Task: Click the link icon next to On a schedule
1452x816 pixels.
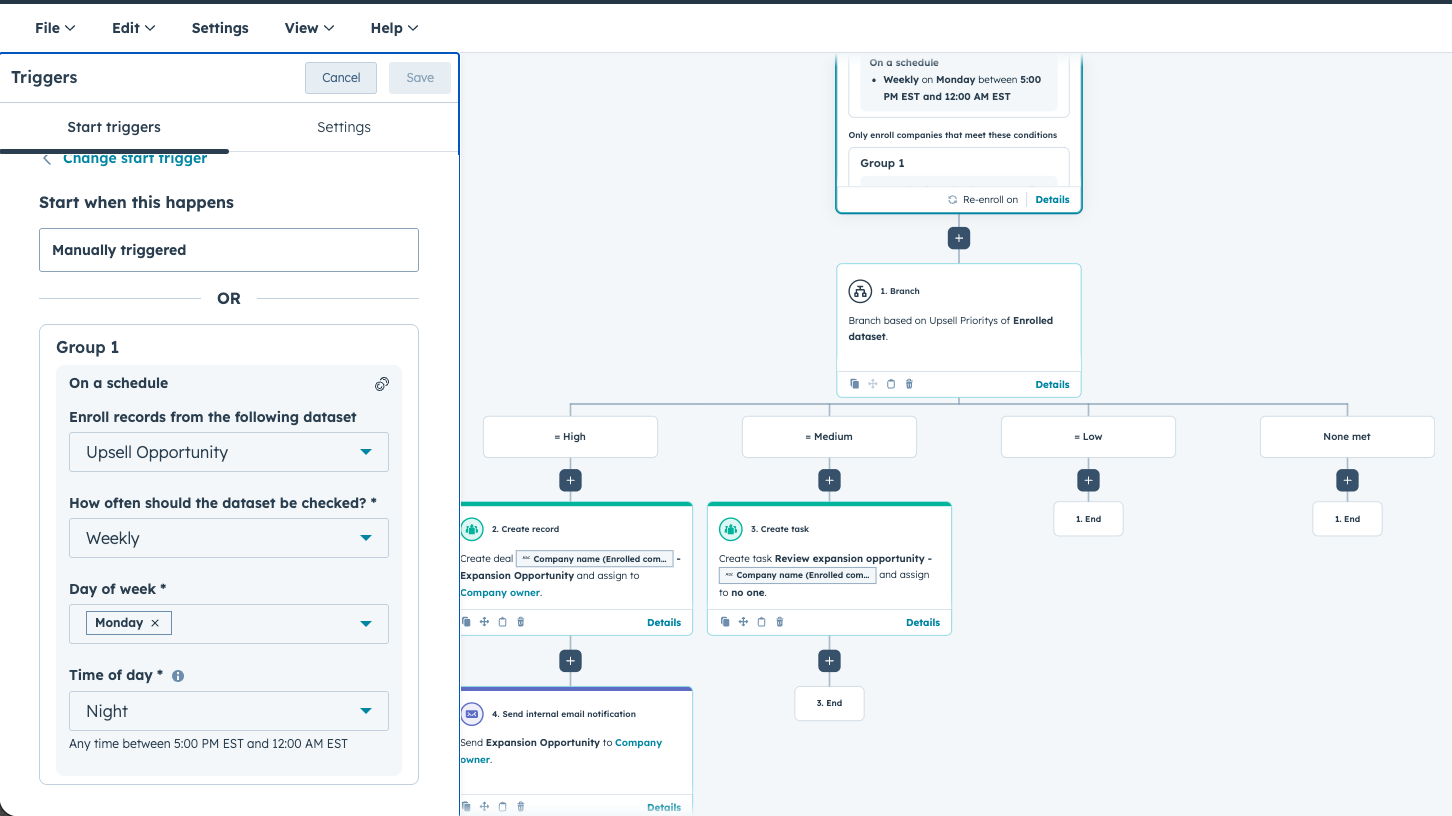Action: (382, 383)
